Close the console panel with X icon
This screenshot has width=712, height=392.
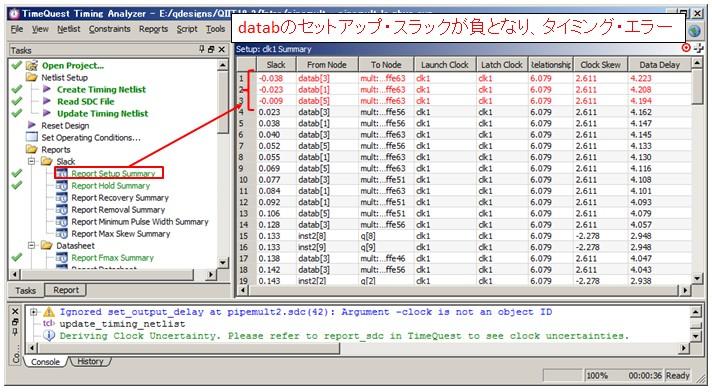point(15,311)
